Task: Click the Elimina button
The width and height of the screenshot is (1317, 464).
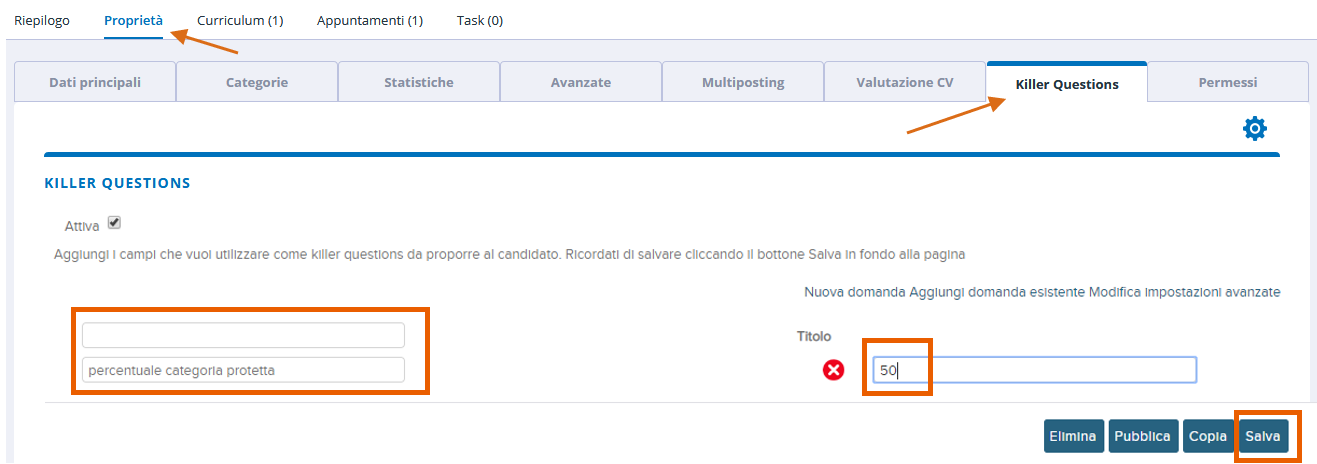Action: tap(1074, 436)
